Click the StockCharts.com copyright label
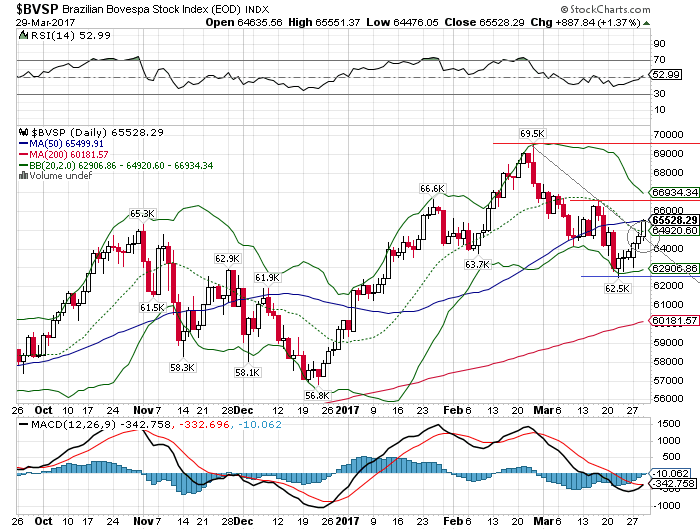The image size is (700, 530). coord(606,9)
